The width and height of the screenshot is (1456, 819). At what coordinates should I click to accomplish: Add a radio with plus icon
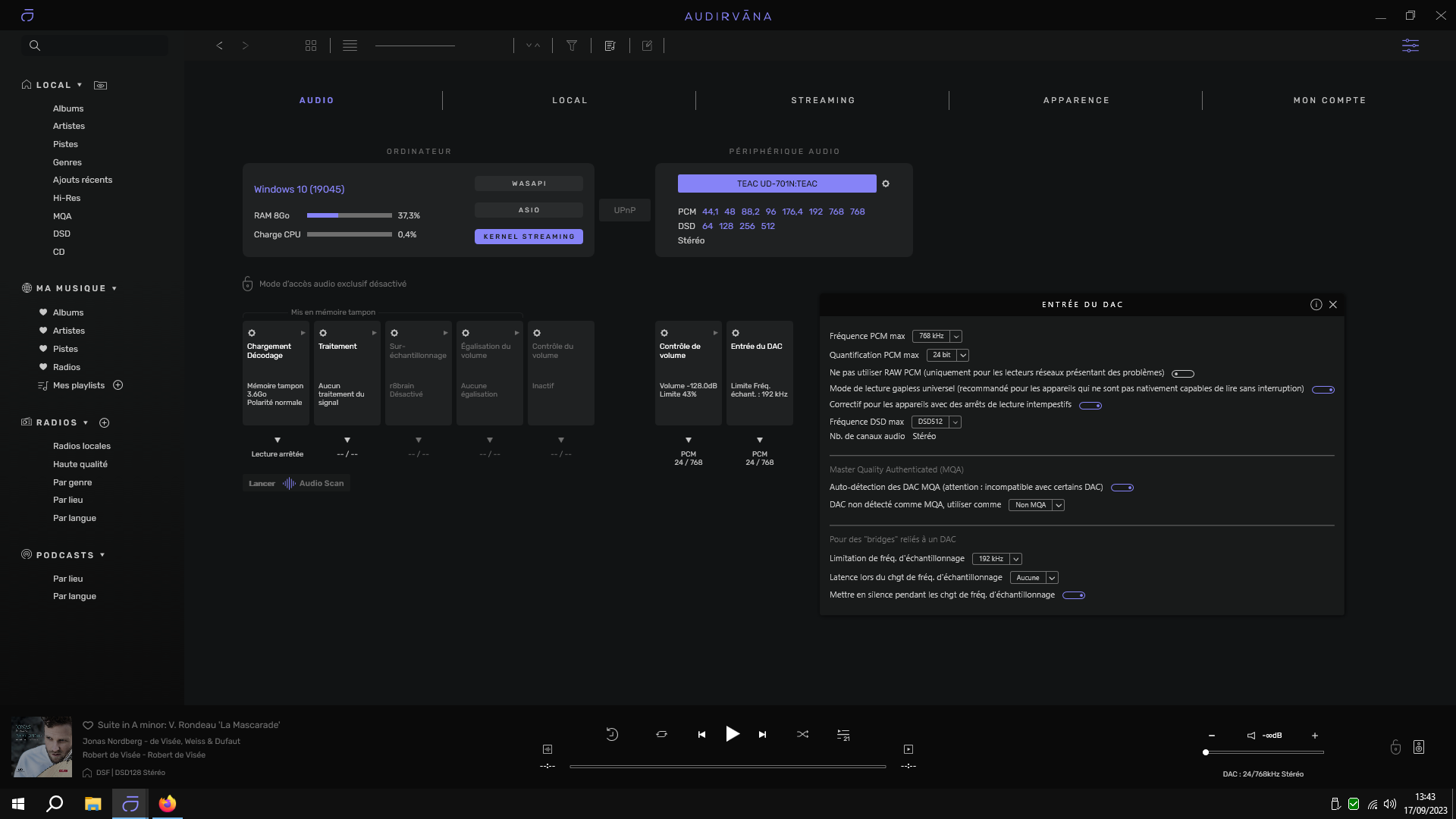pos(105,422)
